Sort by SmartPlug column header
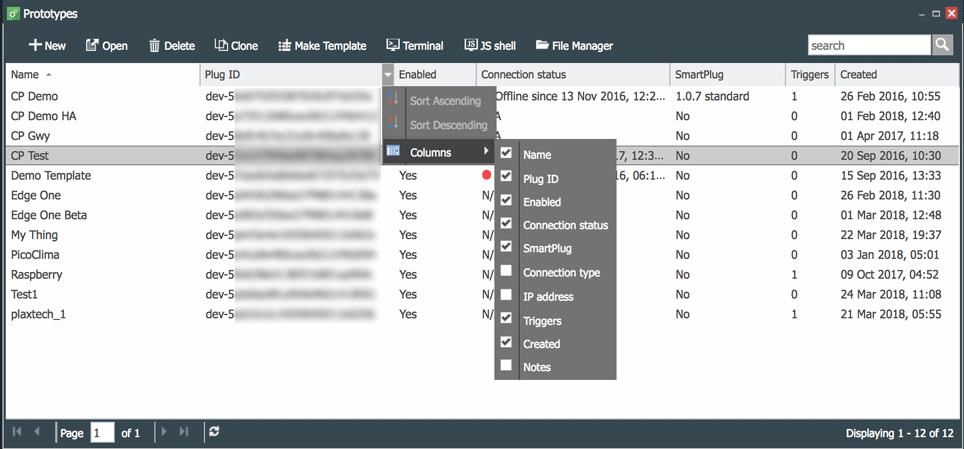The height and width of the screenshot is (449, 964). (729, 74)
